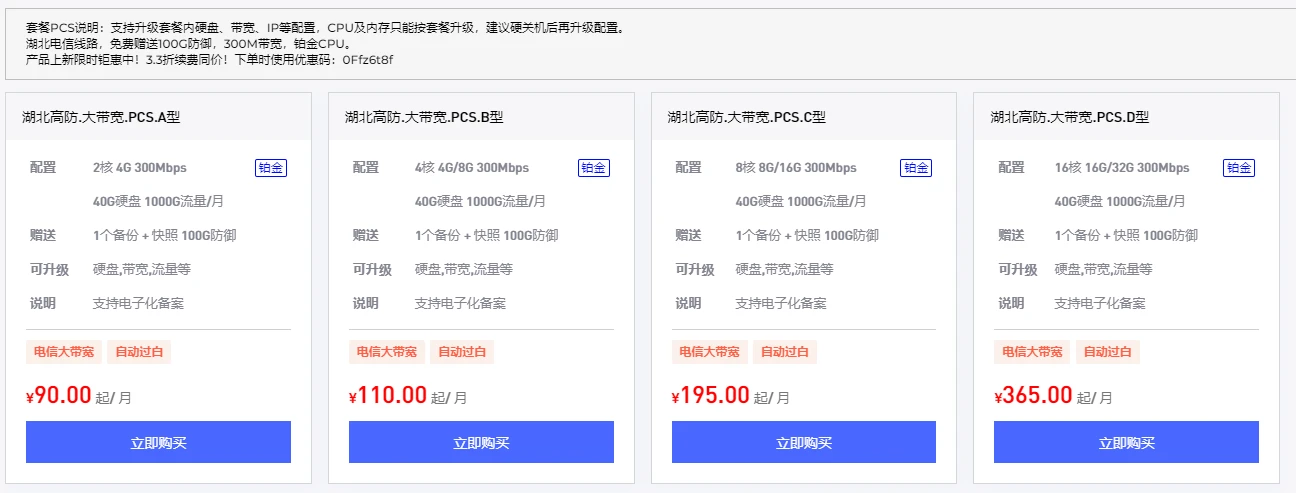Click the 铂金 badge on the D型 card

tap(1239, 168)
